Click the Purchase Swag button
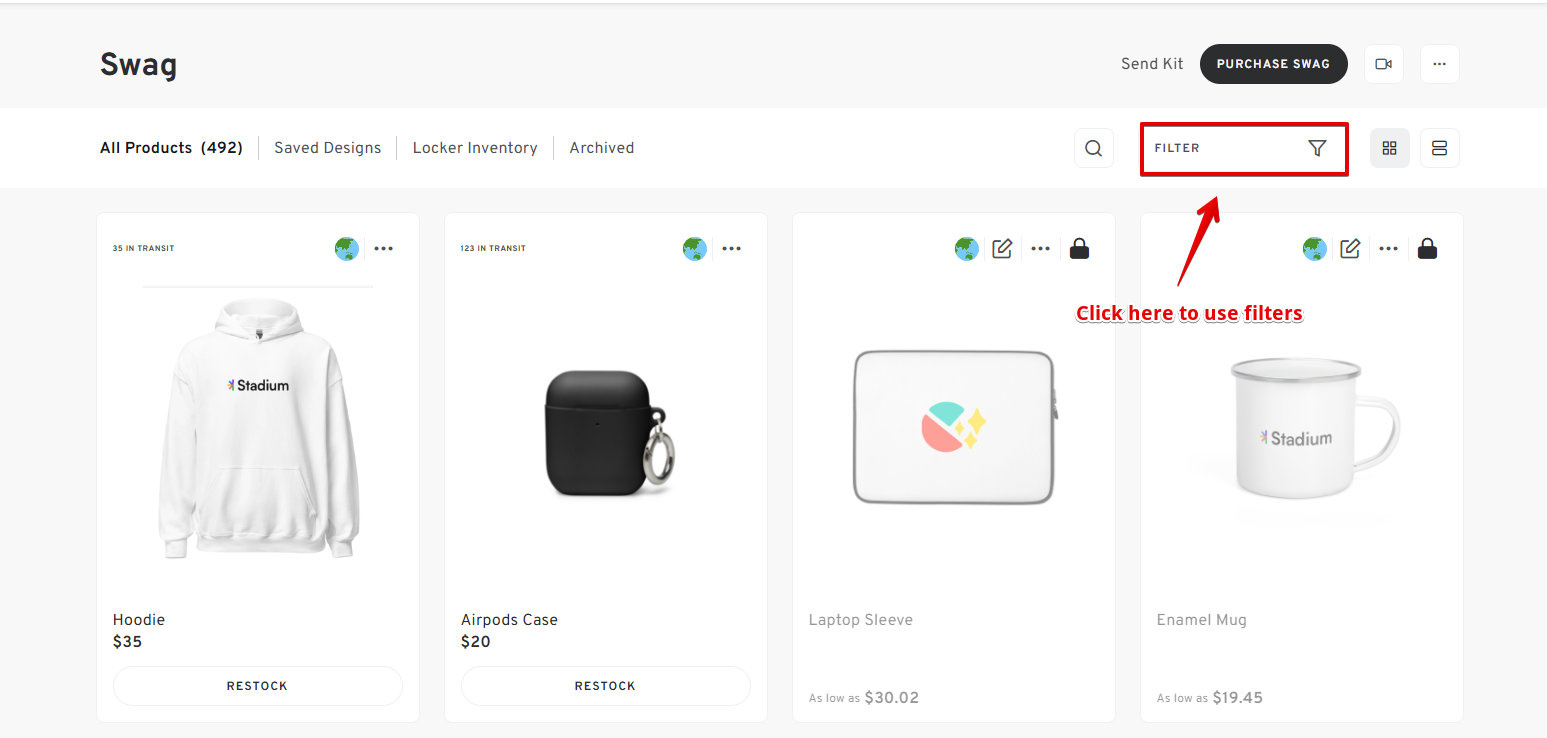The width and height of the screenshot is (1547, 738). click(x=1273, y=64)
